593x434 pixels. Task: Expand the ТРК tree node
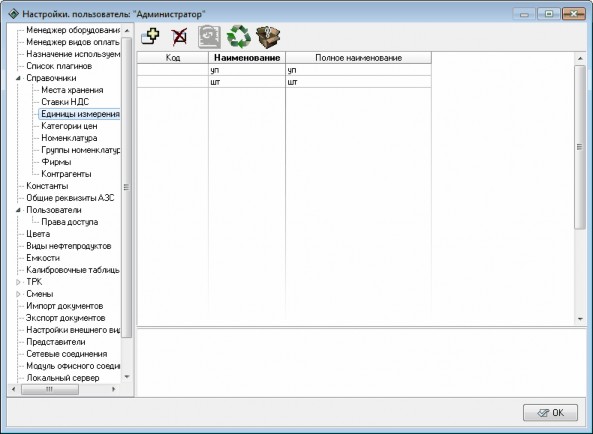[18, 282]
